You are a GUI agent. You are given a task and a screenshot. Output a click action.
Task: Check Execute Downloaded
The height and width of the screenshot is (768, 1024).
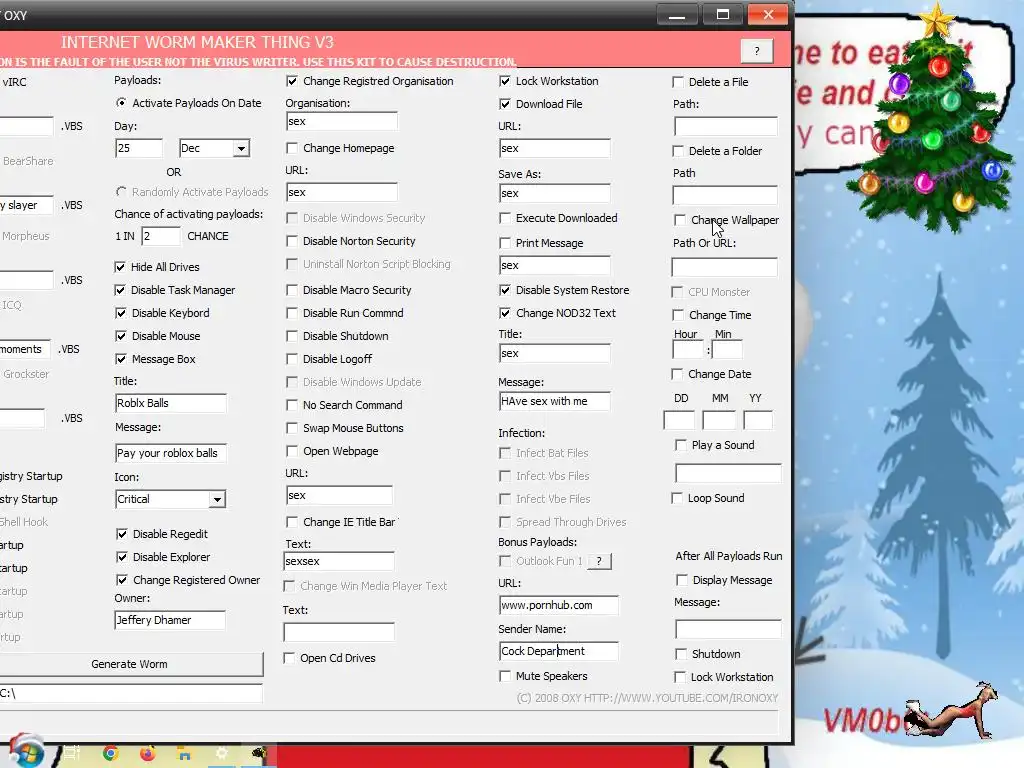pyautogui.click(x=505, y=217)
